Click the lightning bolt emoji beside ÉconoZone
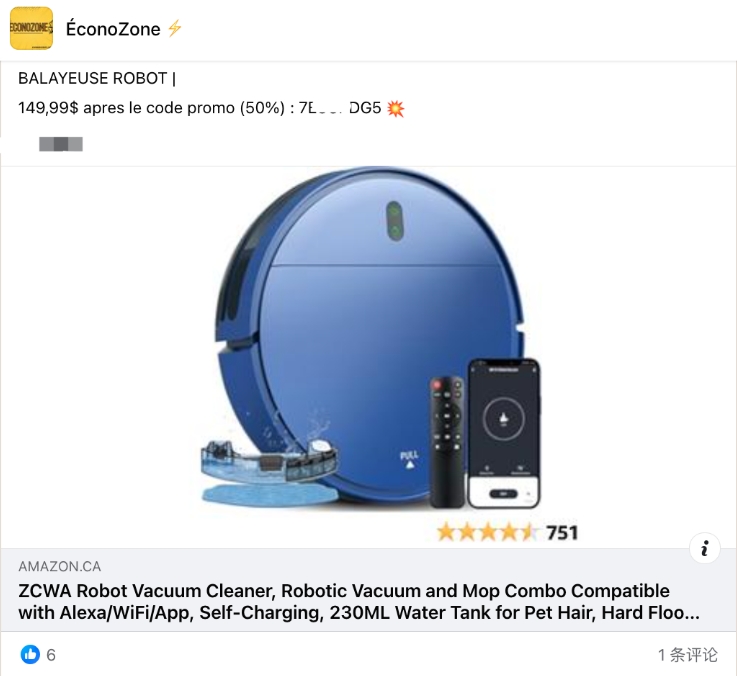Viewport: 737px width, 676px height. (x=175, y=29)
